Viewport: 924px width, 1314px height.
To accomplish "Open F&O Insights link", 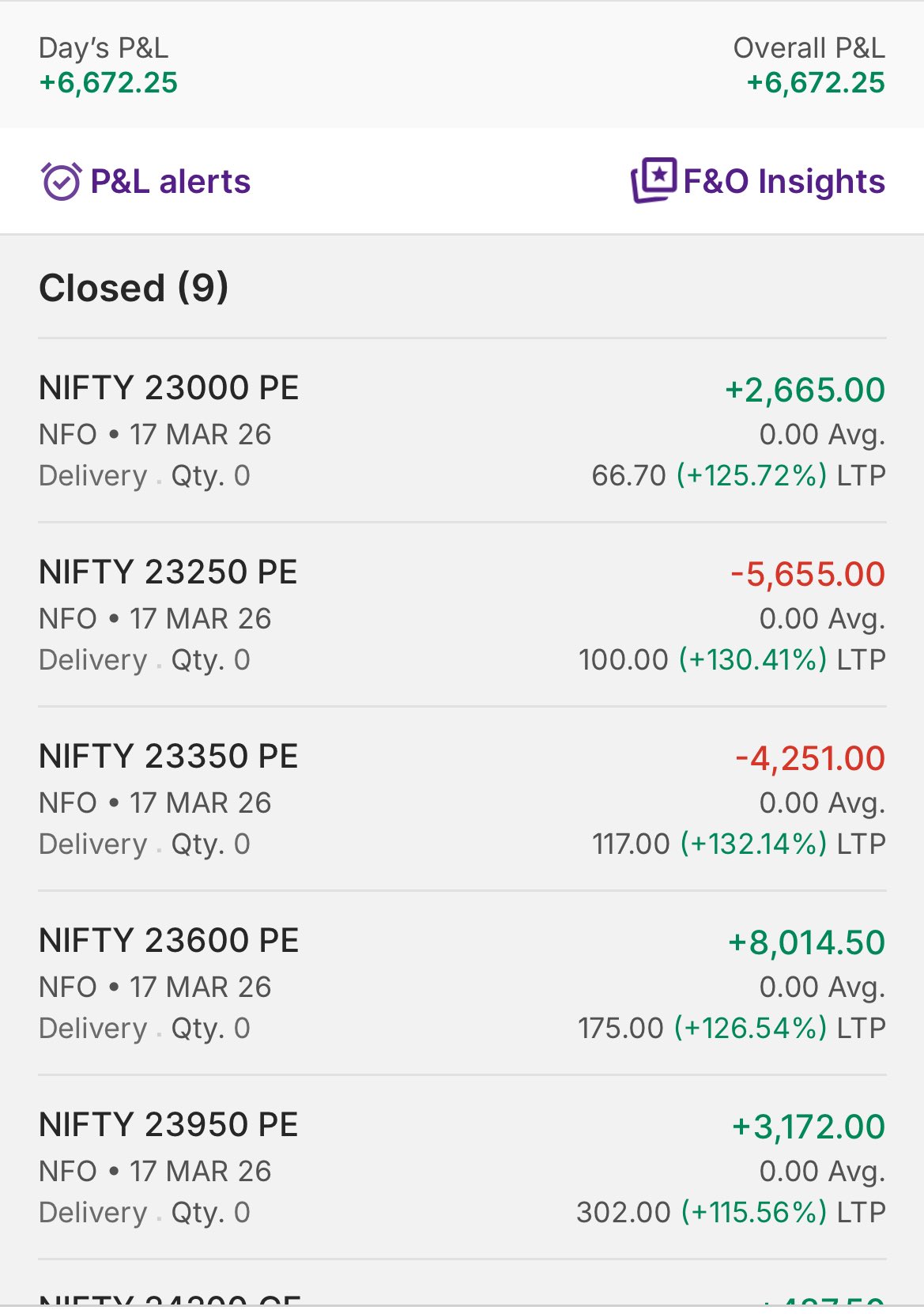I will pos(783,181).
